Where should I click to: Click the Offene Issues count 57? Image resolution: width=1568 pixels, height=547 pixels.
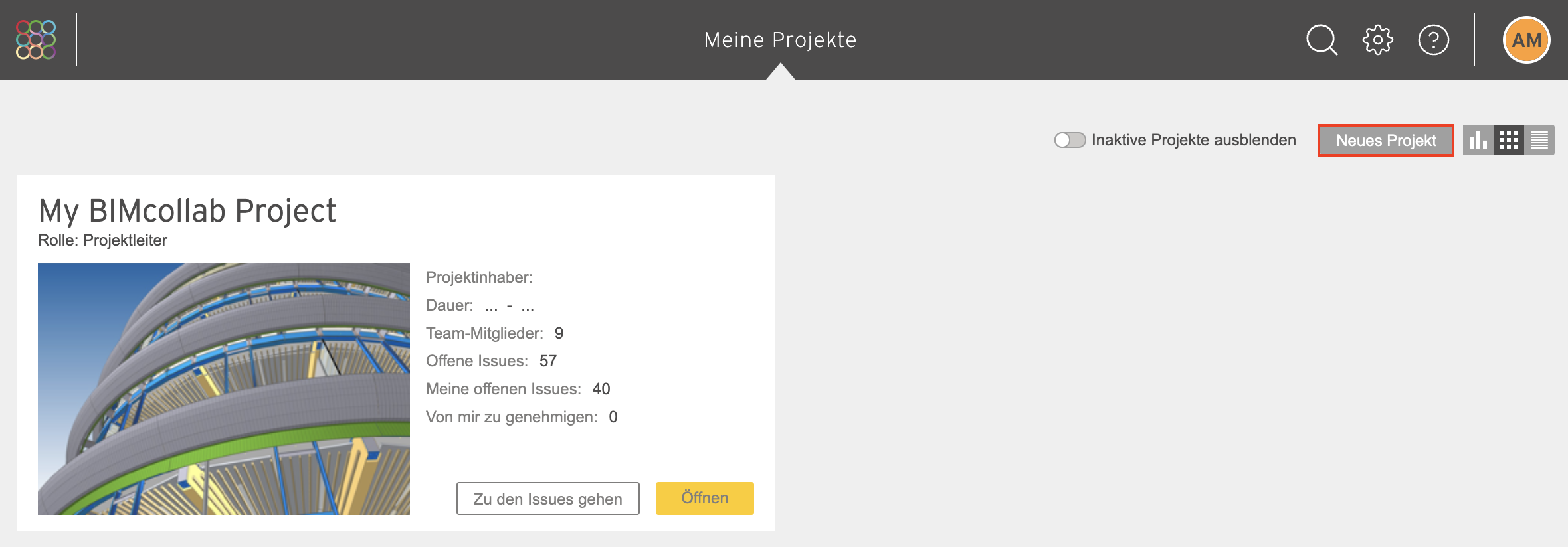point(548,361)
